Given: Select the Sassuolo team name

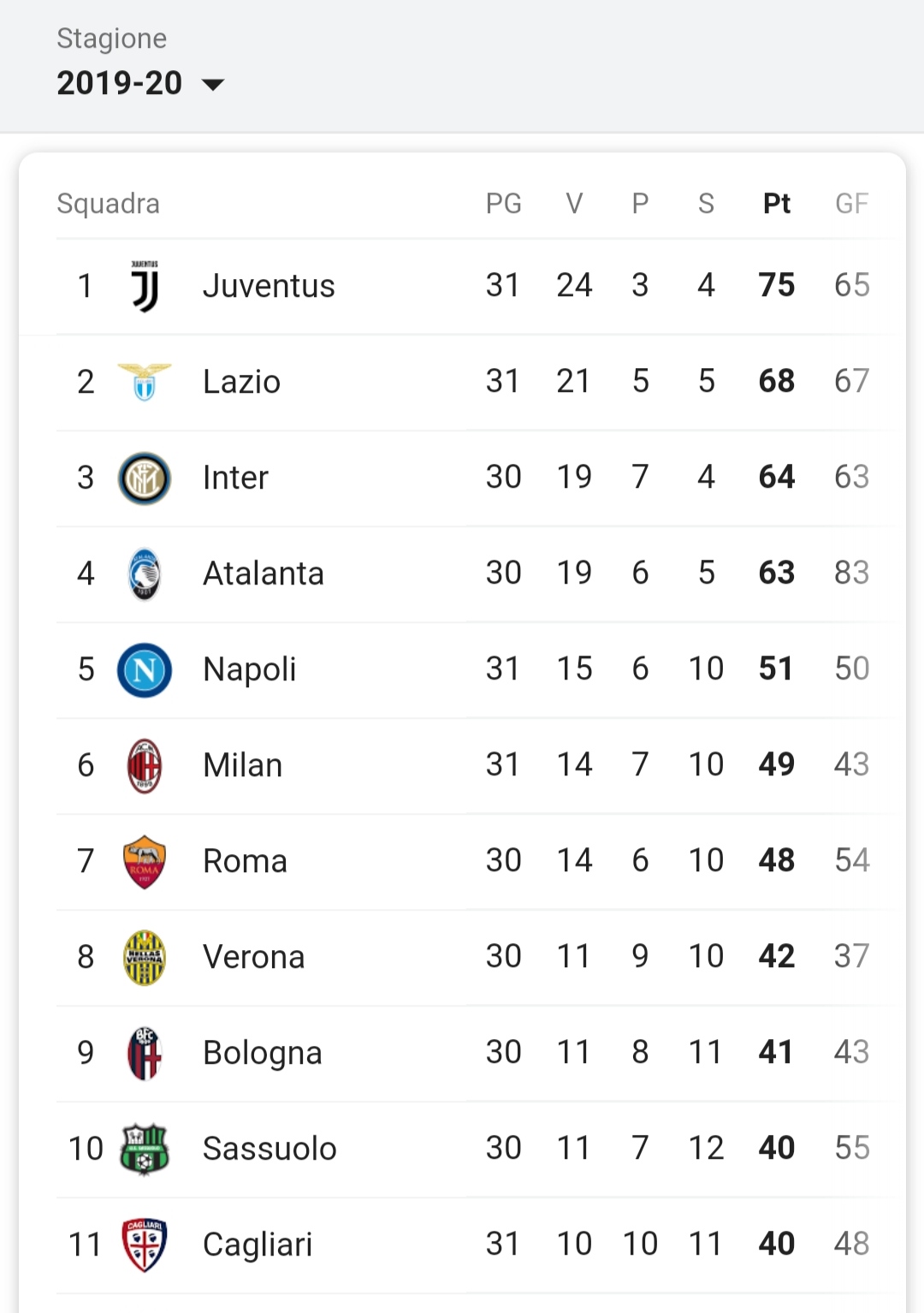Looking at the screenshot, I should pos(269,1149).
